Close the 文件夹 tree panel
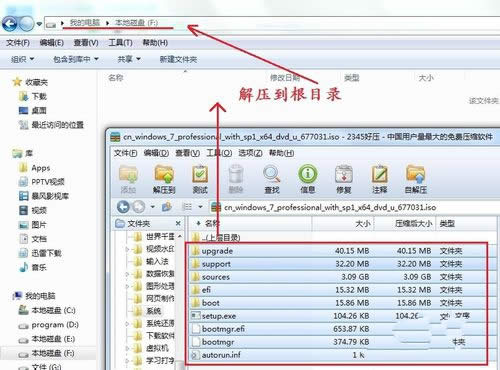500x370 pixels. [x=178, y=223]
